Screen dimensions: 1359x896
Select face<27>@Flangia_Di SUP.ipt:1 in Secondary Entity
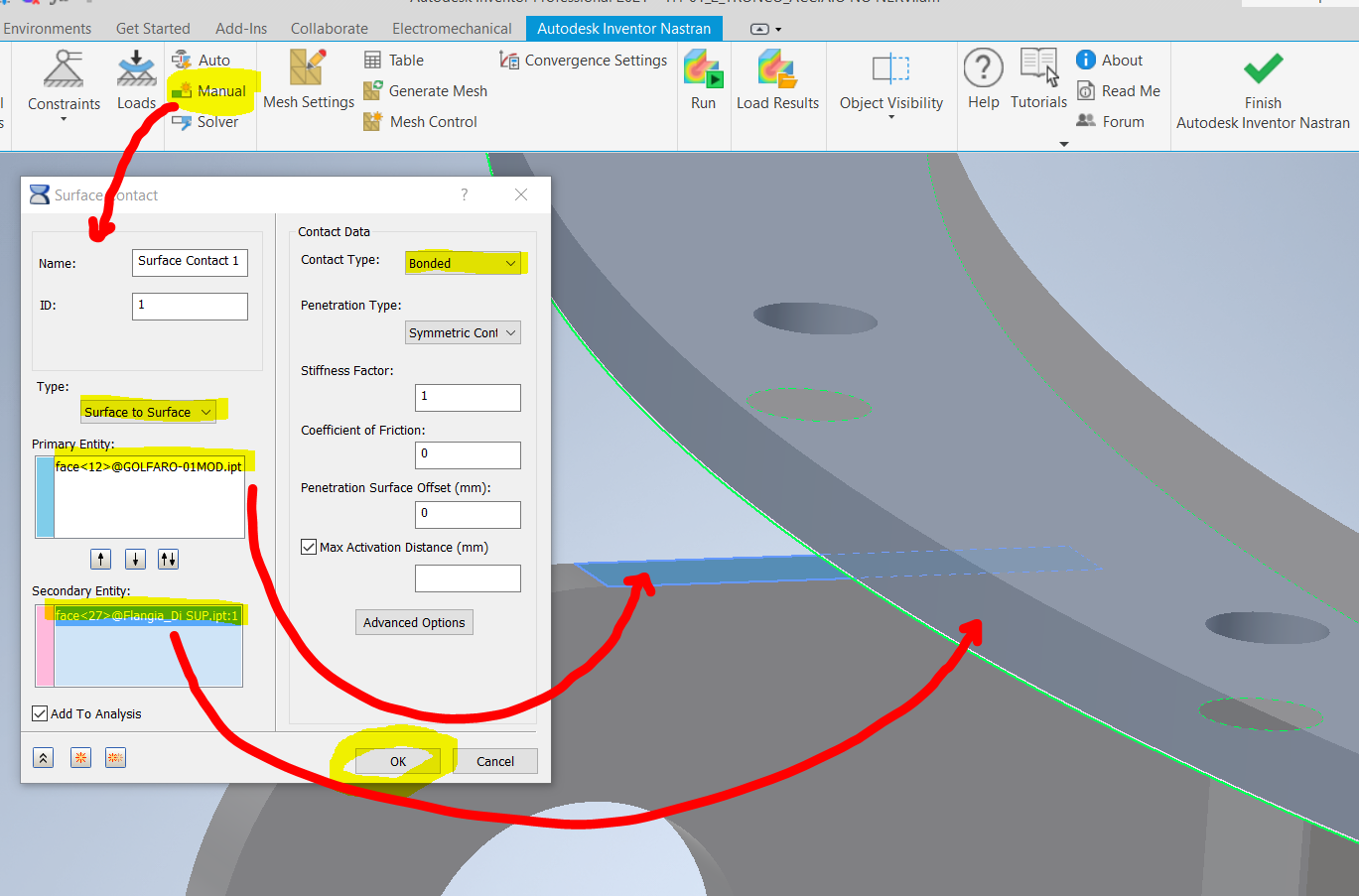[x=148, y=615]
